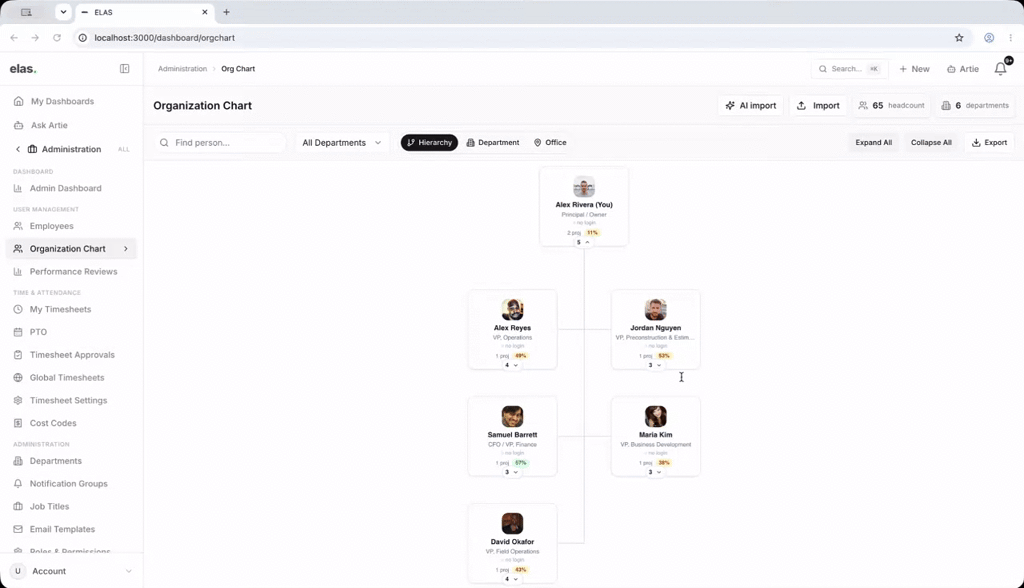
Task: Click the New button
Action: pyautogui.click(x=914, y=69)
